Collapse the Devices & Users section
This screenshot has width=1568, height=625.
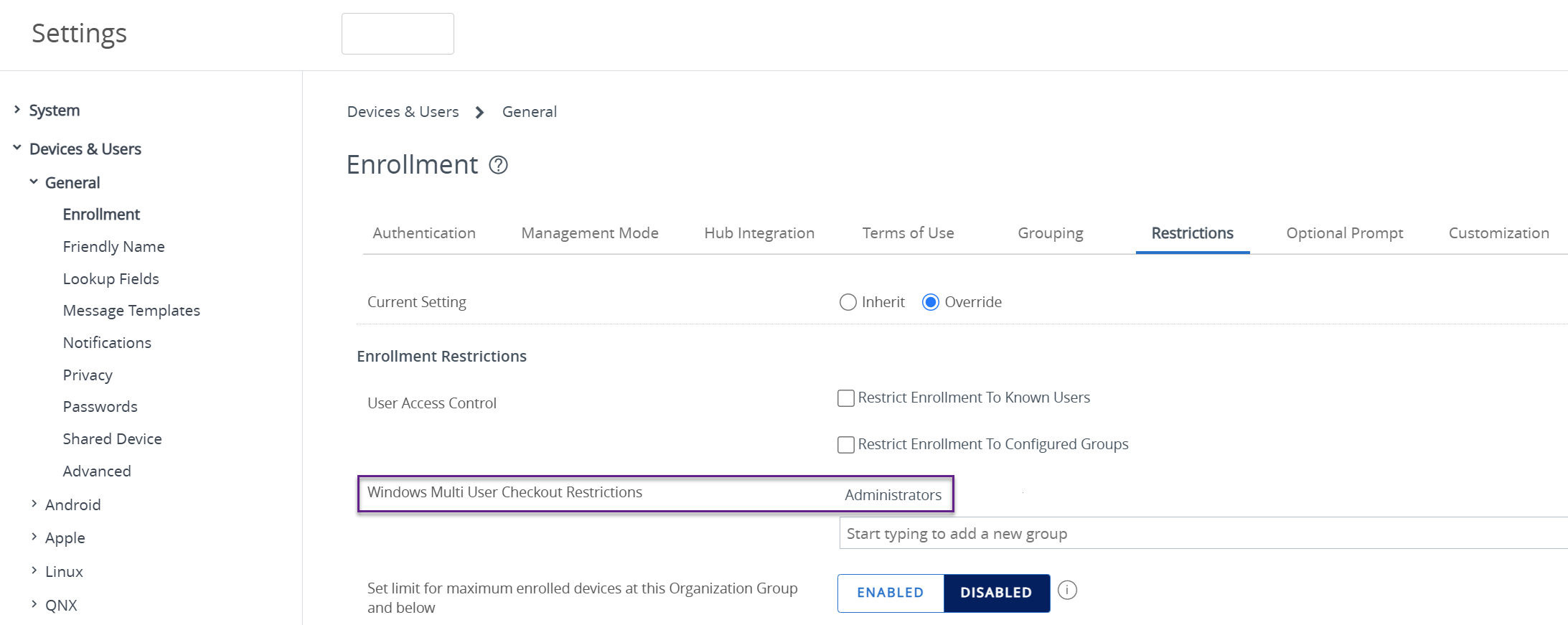click(x=17, y=148)
